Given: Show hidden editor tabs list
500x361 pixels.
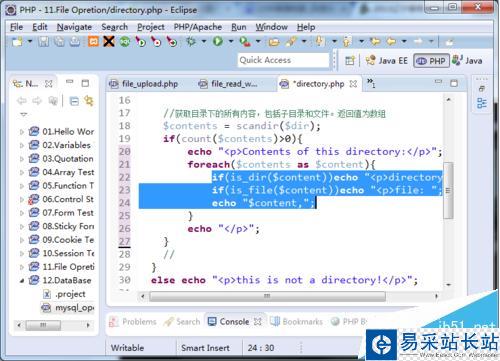Looking at the screenshot, I should pyautogui.click(x=371, y=83).
